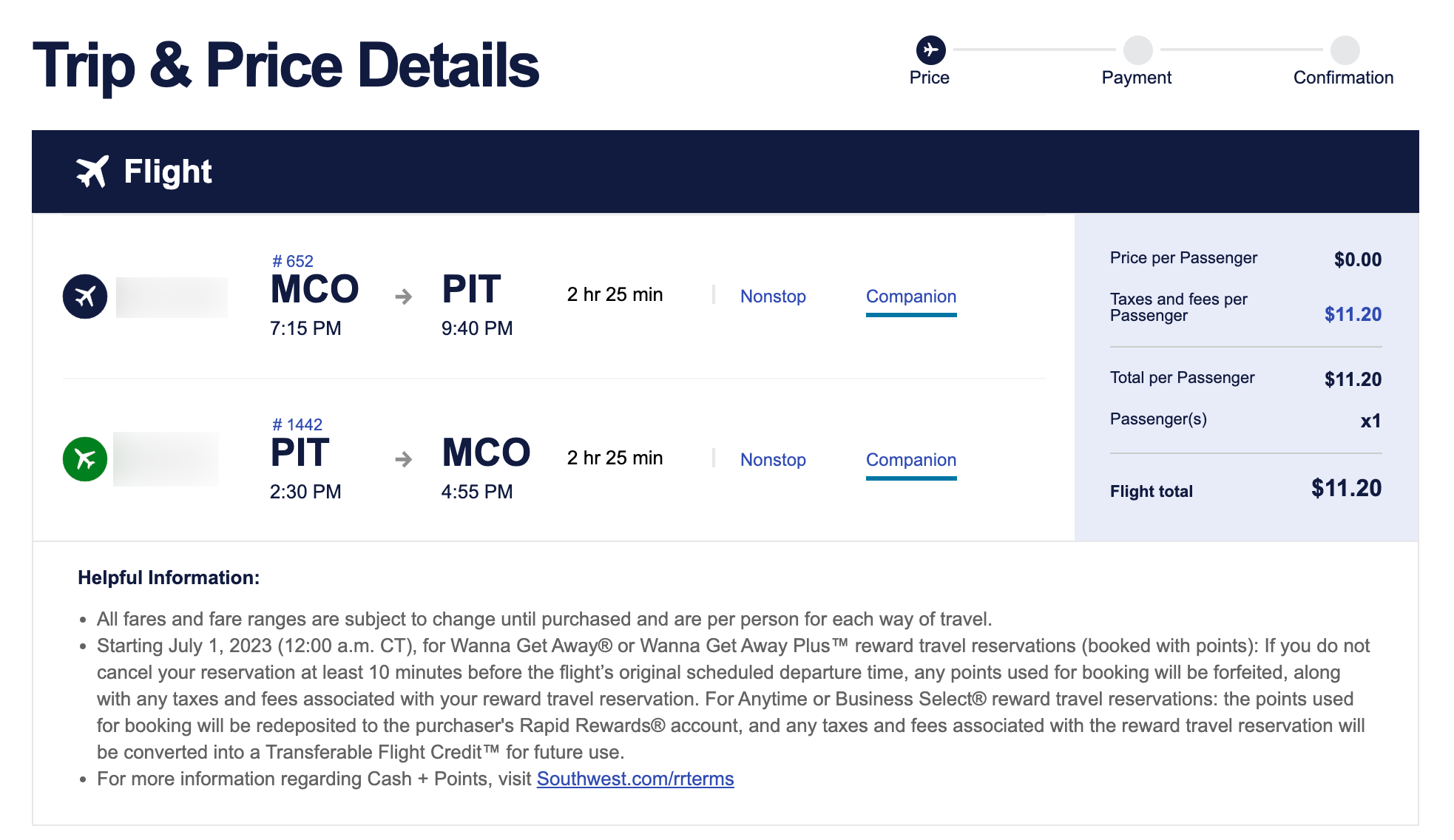Click the Flight section airplane icon
The height and width of the screenshot is (840, 1454).
point(92,171)
